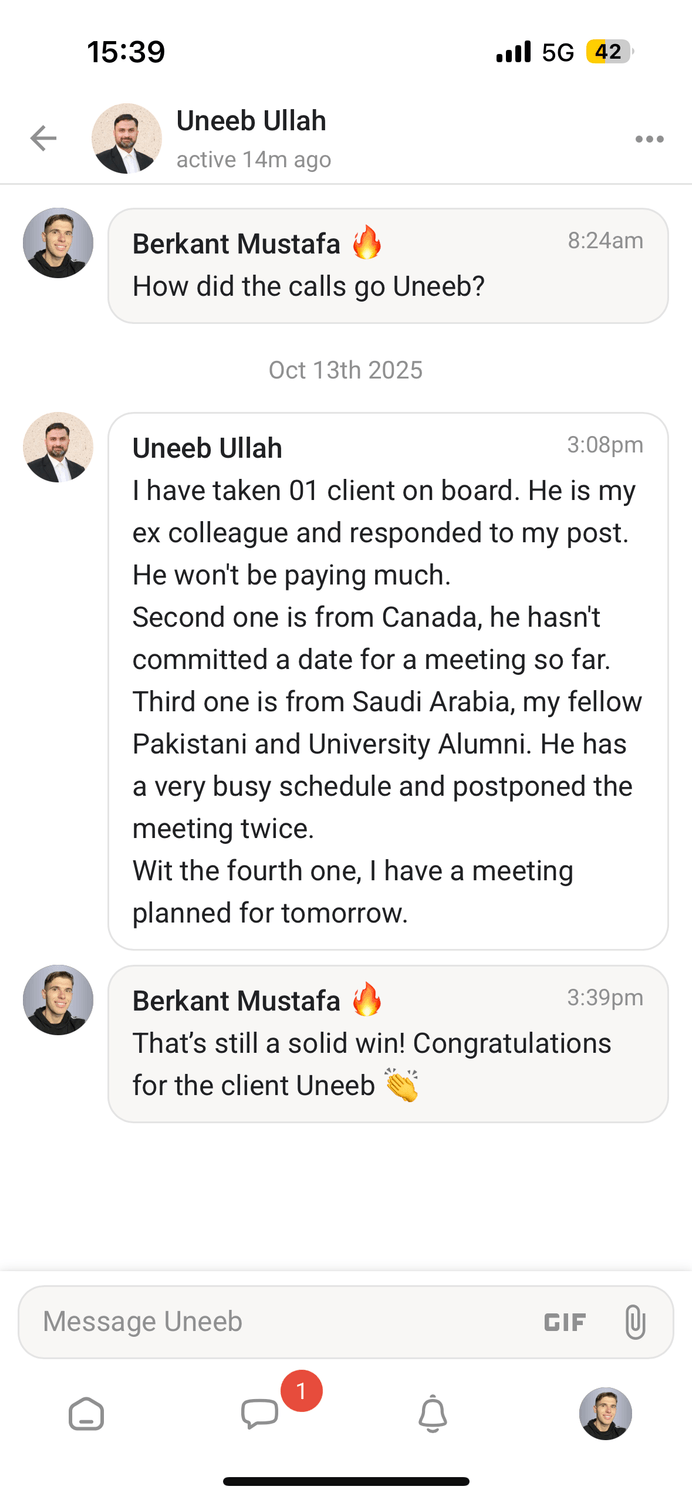Click the paperclip attachment icon
Image resolution: width=692 pixels, height=1500 pixels.
click(634, 1322)
